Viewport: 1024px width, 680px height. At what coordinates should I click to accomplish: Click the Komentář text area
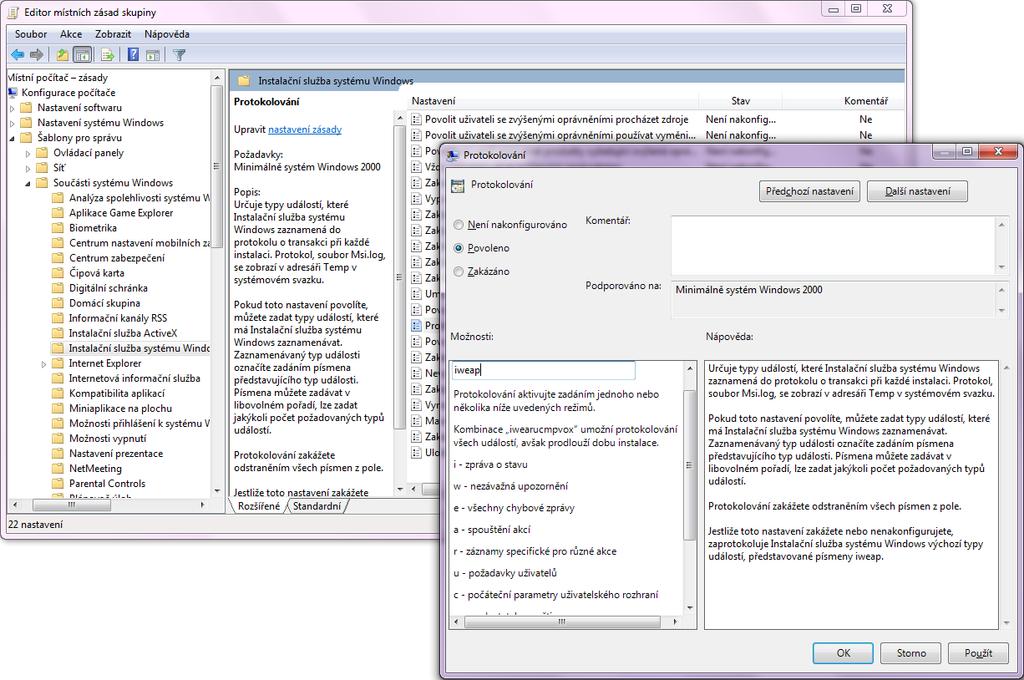pos(833,245)
